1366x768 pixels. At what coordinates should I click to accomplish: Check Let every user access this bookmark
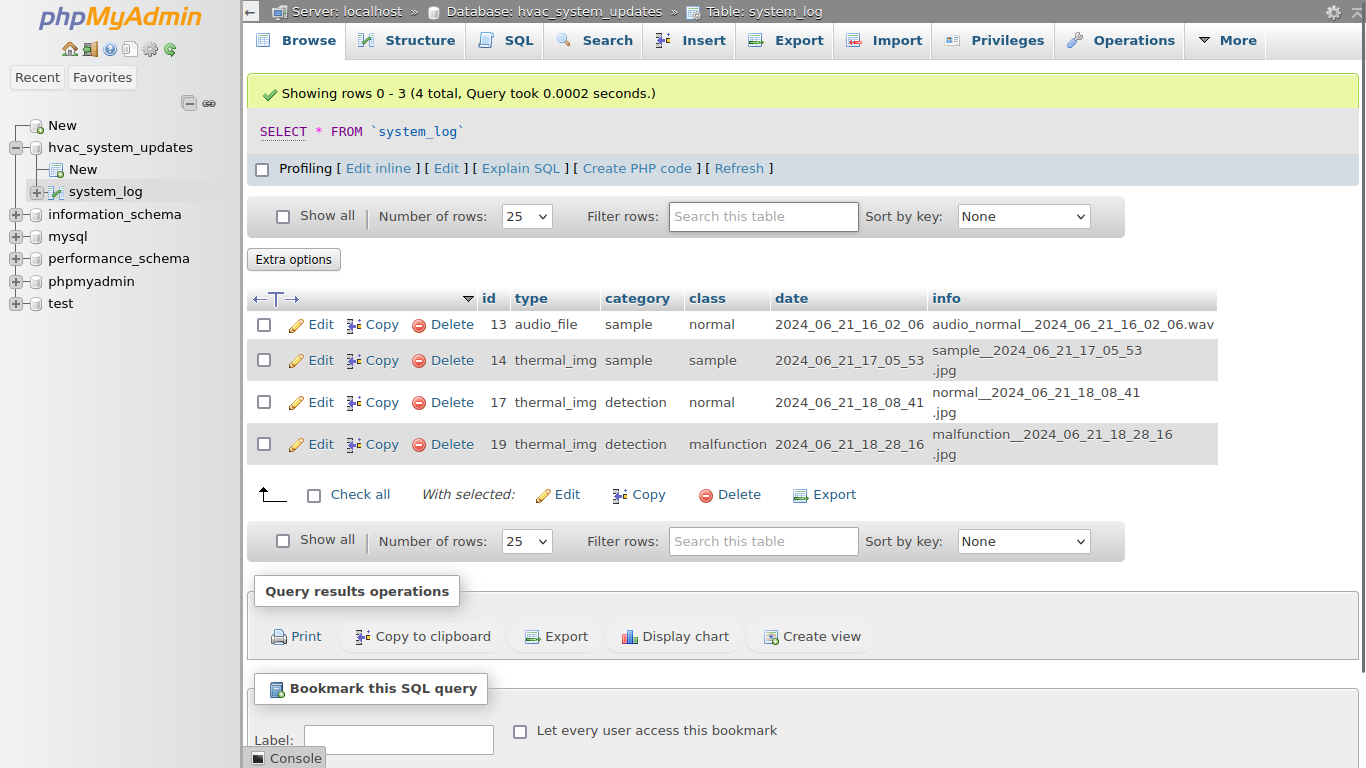520,732
